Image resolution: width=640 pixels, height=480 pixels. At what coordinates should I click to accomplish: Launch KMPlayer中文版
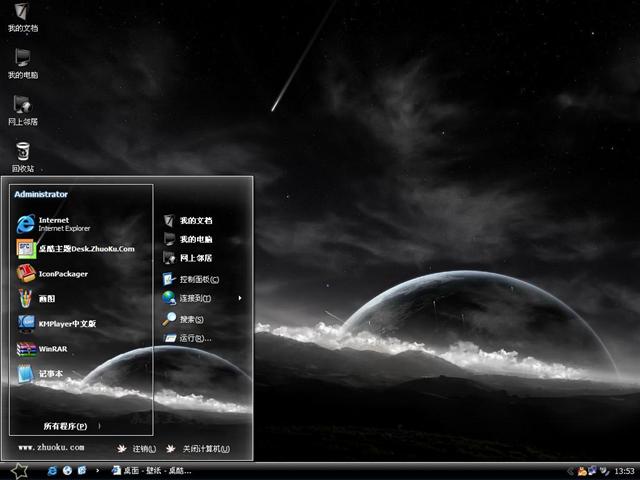click(56, 323)
